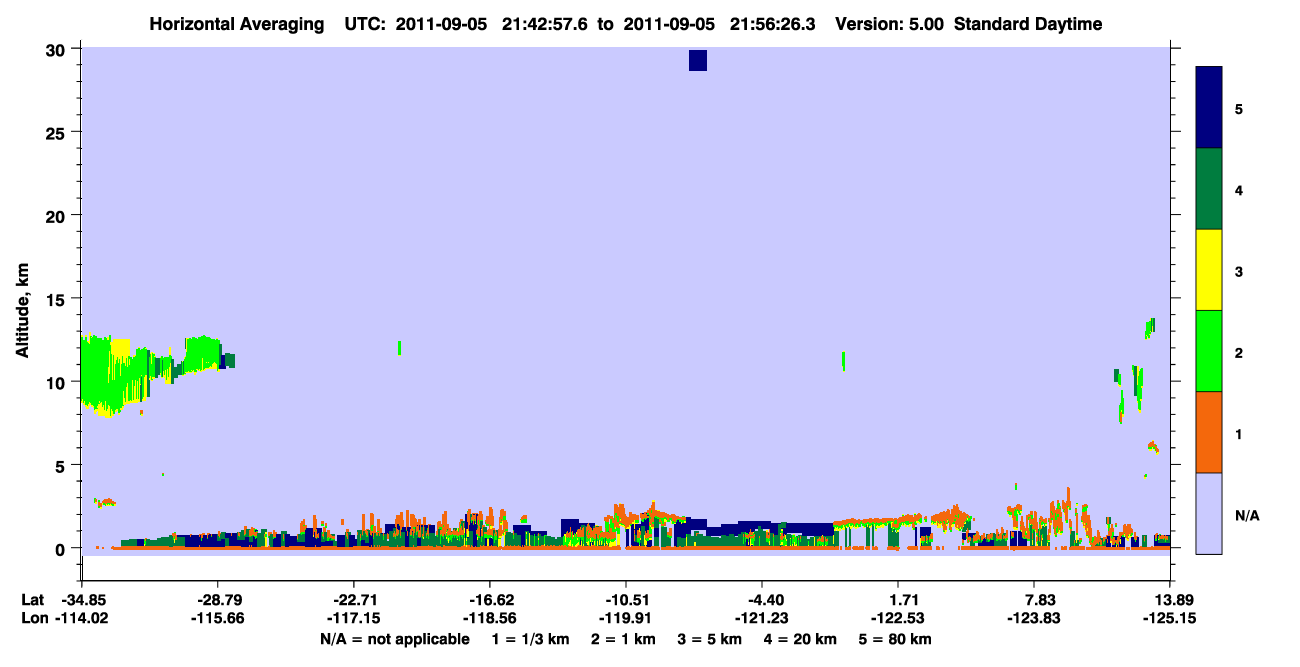This screenshot has width=1300, height=667.
Task: Click "Standard Daytime" in the title
Action: [1028, 24]
